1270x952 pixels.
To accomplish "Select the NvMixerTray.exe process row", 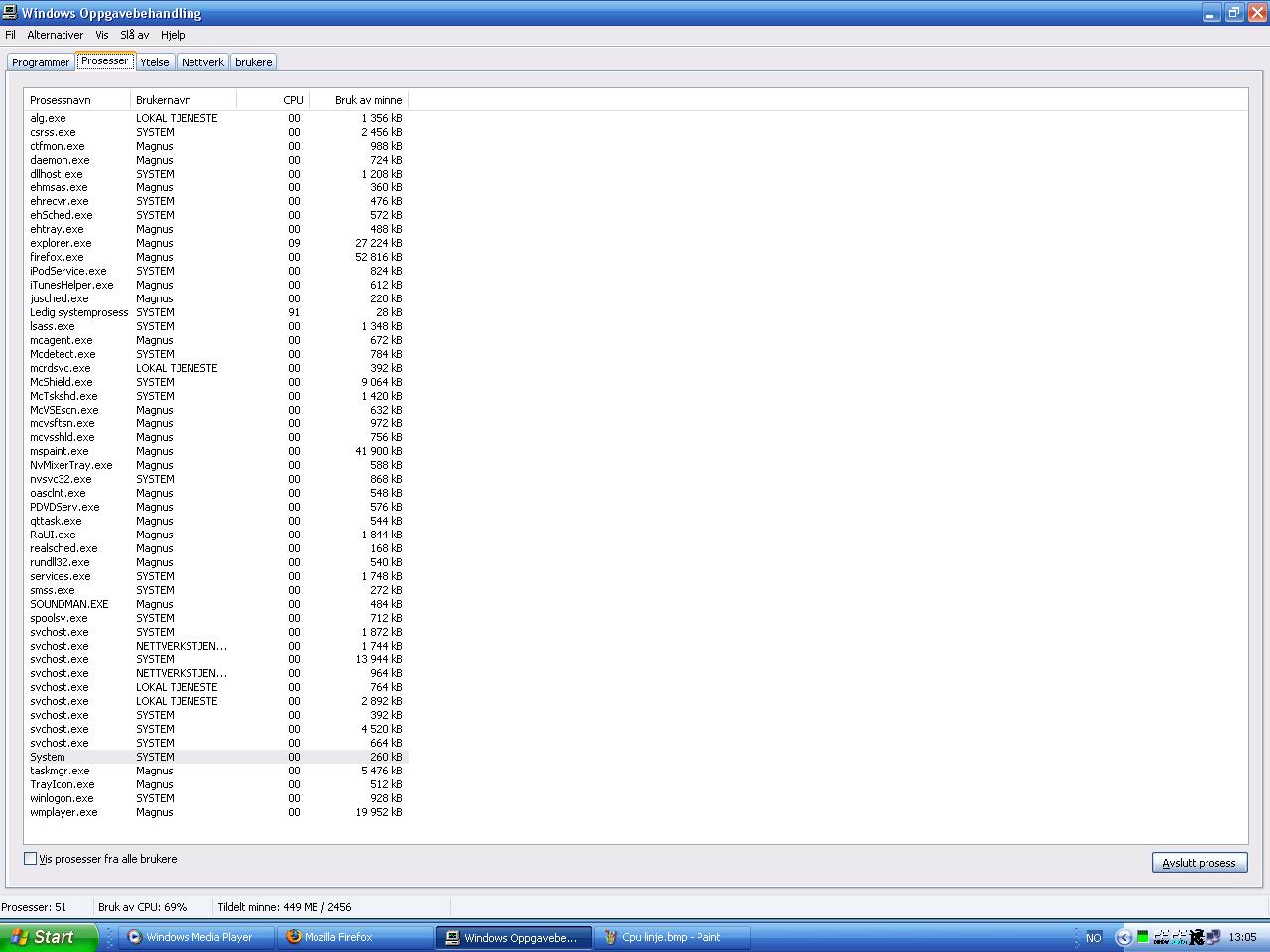I will (x=216, y=465).
